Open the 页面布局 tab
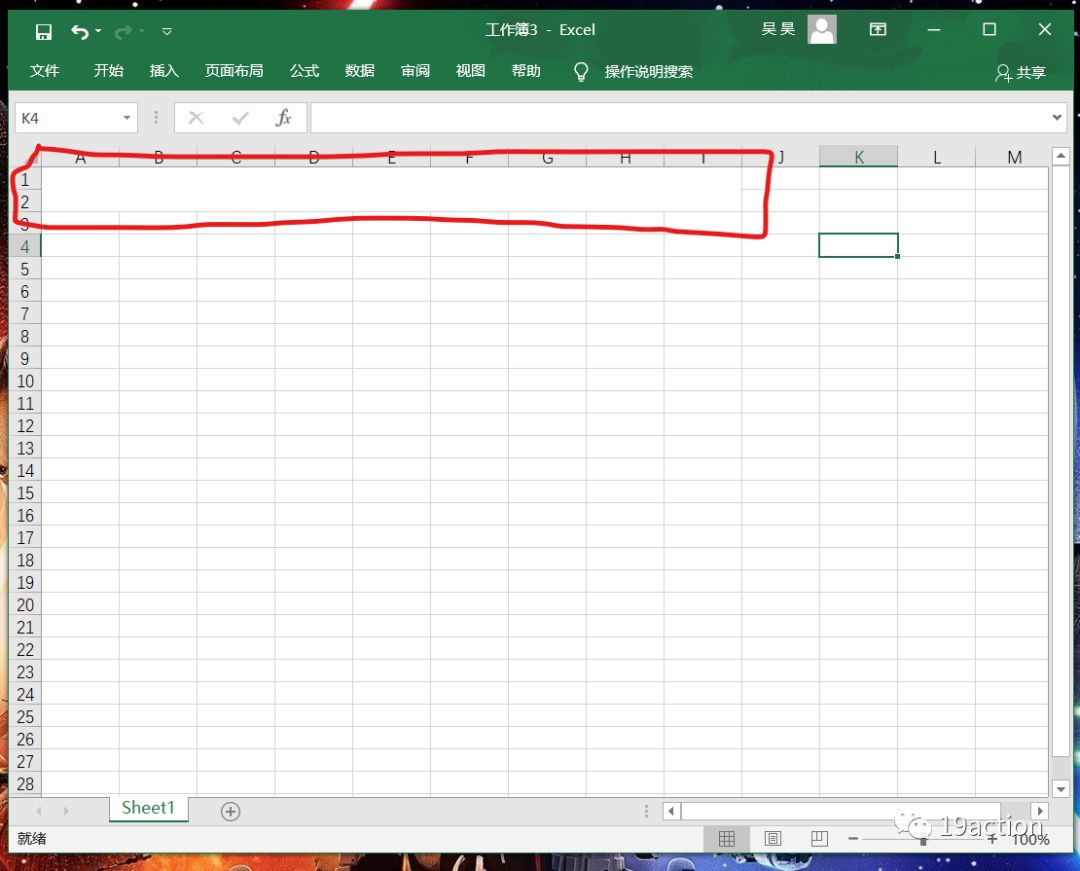The height and width of the screenshot is (871, 1080). coord(233,71)
